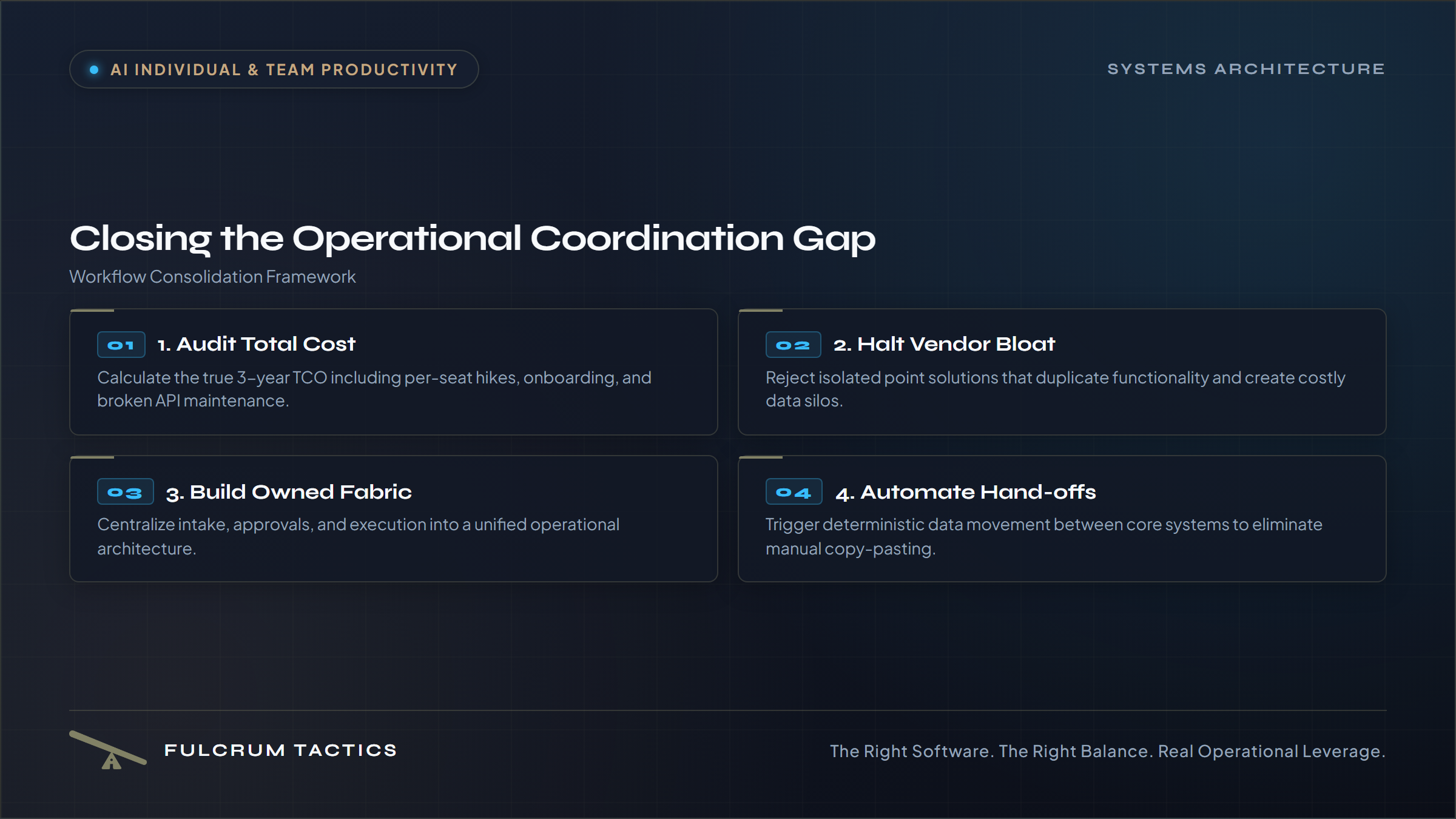Select the 02 number badge
Image resolution: width=1456 pixels, height=819 pixels.
click(793, 345)
